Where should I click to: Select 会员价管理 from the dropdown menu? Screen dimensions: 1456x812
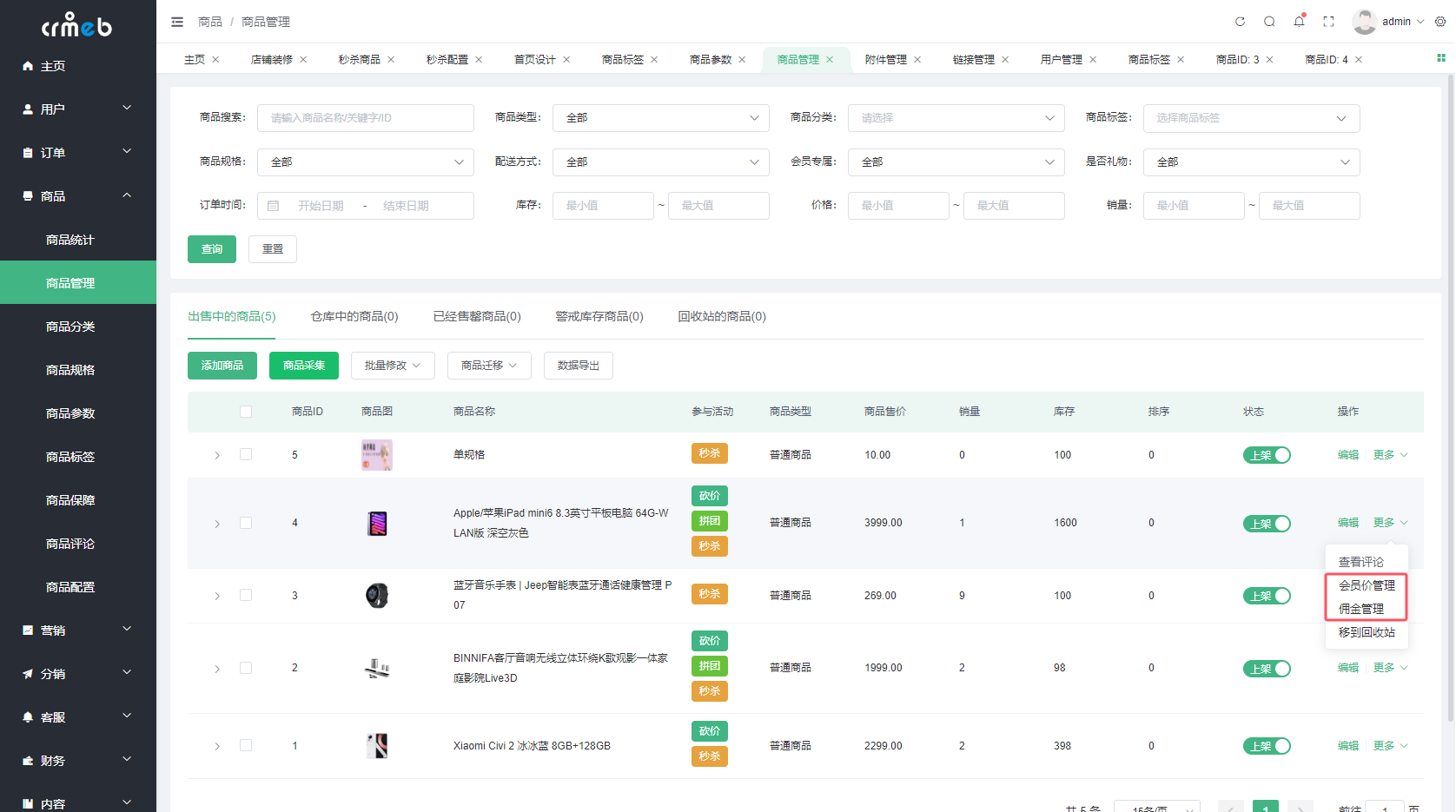[1367, 585]
